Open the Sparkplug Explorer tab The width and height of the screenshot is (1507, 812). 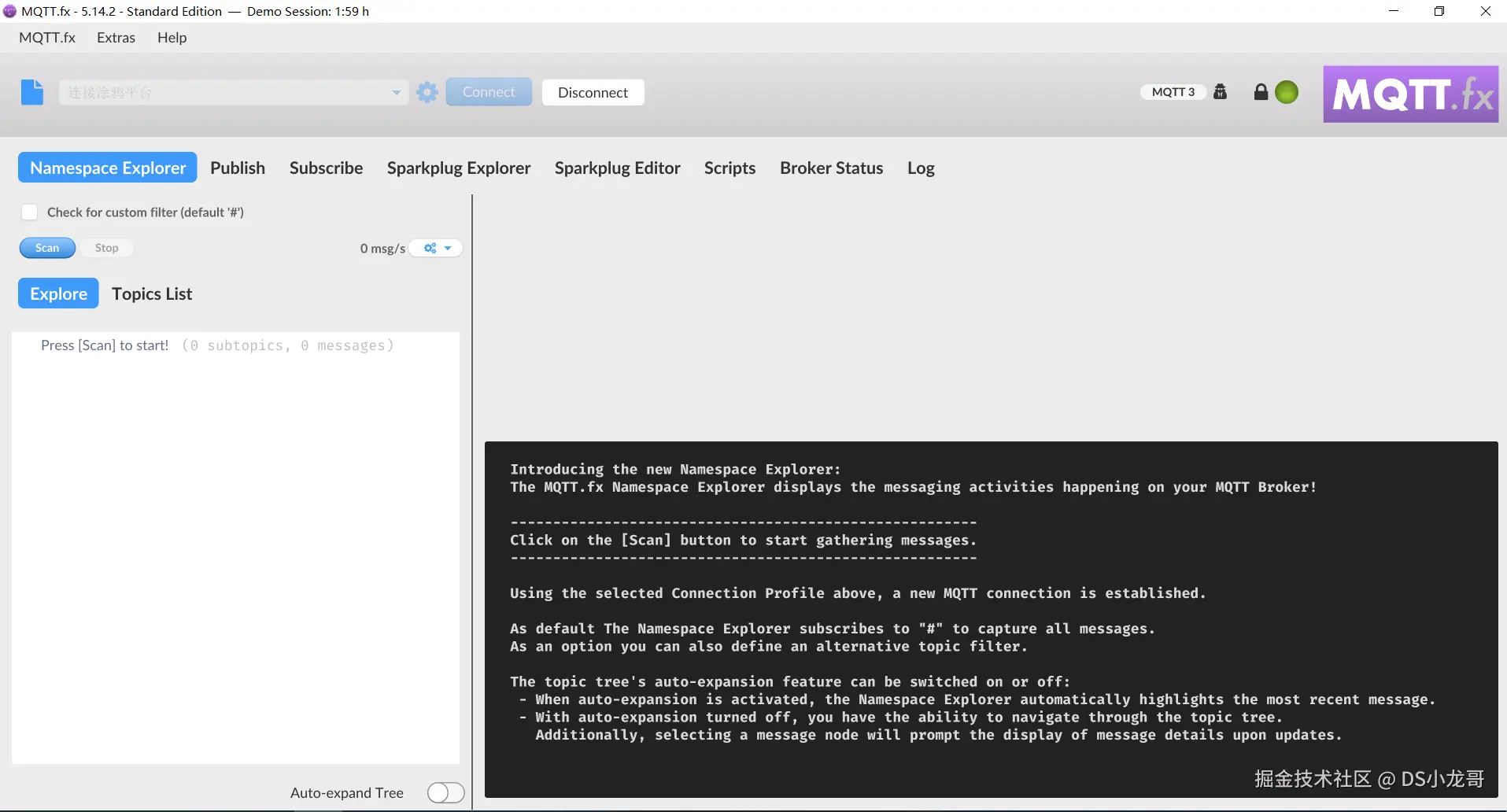[459, 168]
